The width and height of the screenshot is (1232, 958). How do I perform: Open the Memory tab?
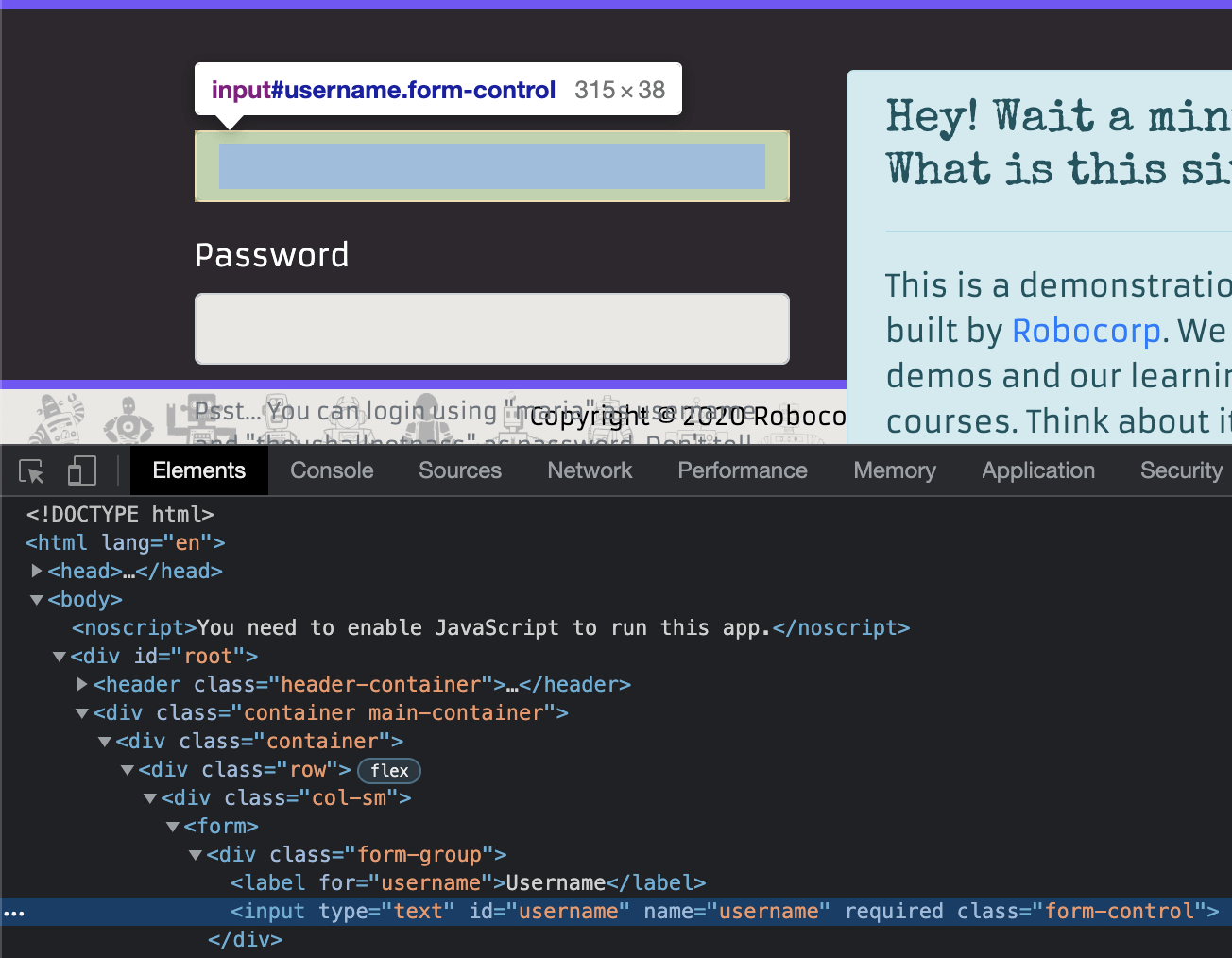(895, 470)
